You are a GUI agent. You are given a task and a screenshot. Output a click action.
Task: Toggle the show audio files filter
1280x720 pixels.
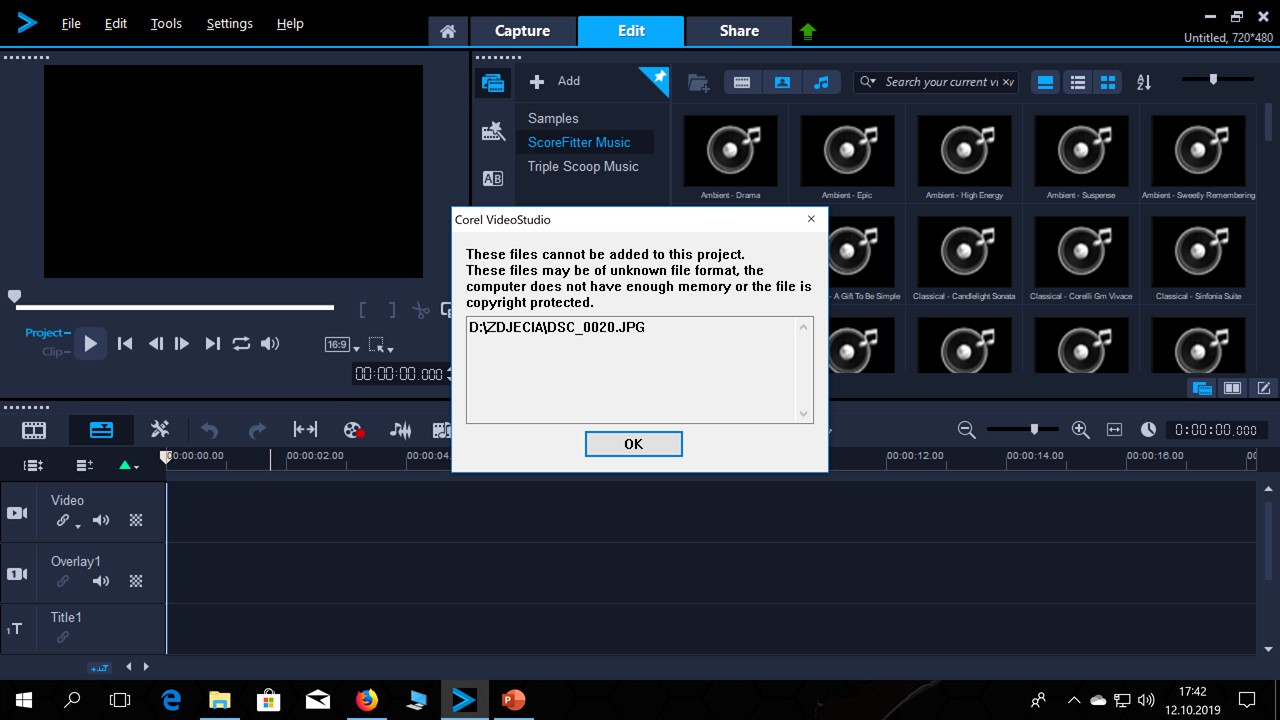coord(821,83)
